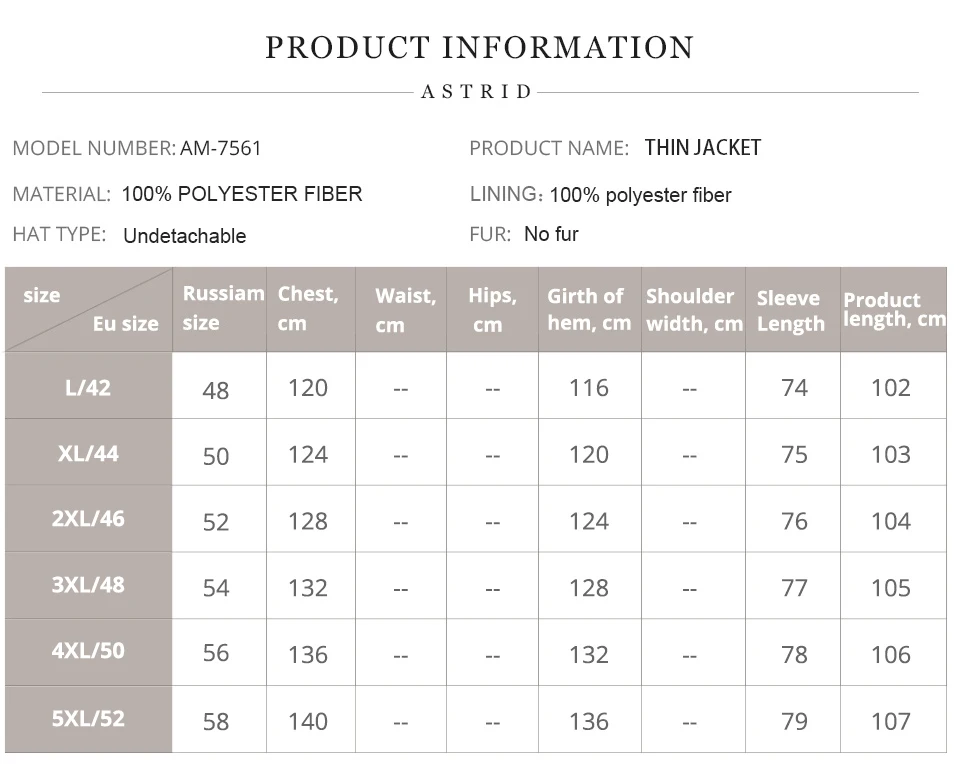Image resolution: width=960 pixels, height=764 pixels.
Task: Click the THIN JACKET product name
Action: coord(702,148)
